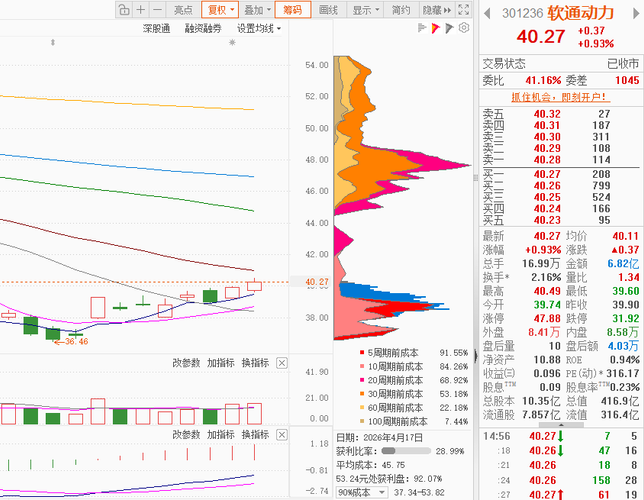This screenshot has width=644, height=500.
Task: Click 委比 value 41.16%
Action: point(543,80)
